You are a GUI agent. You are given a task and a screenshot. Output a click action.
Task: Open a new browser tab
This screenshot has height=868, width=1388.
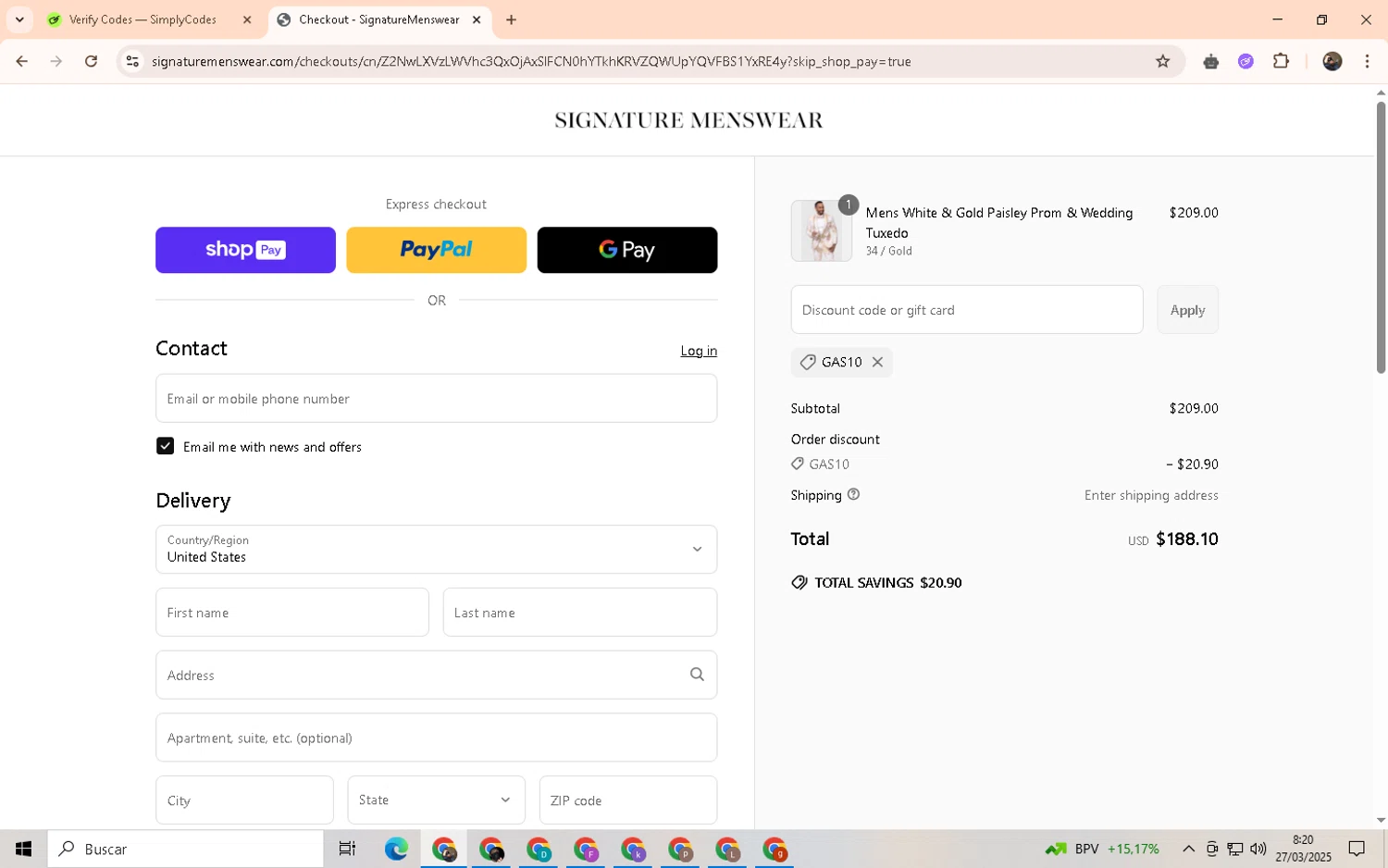coord(511,19)
